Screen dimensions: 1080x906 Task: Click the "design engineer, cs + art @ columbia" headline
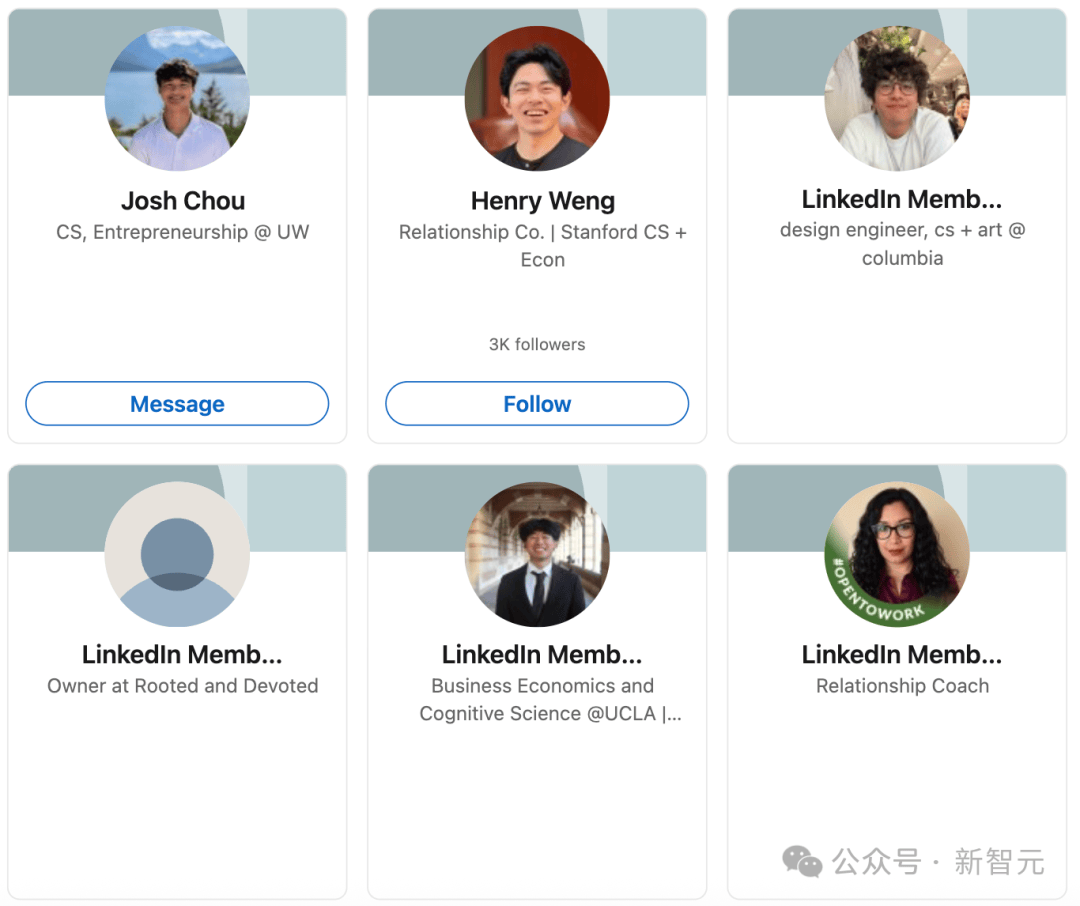(x=902, y=244)
